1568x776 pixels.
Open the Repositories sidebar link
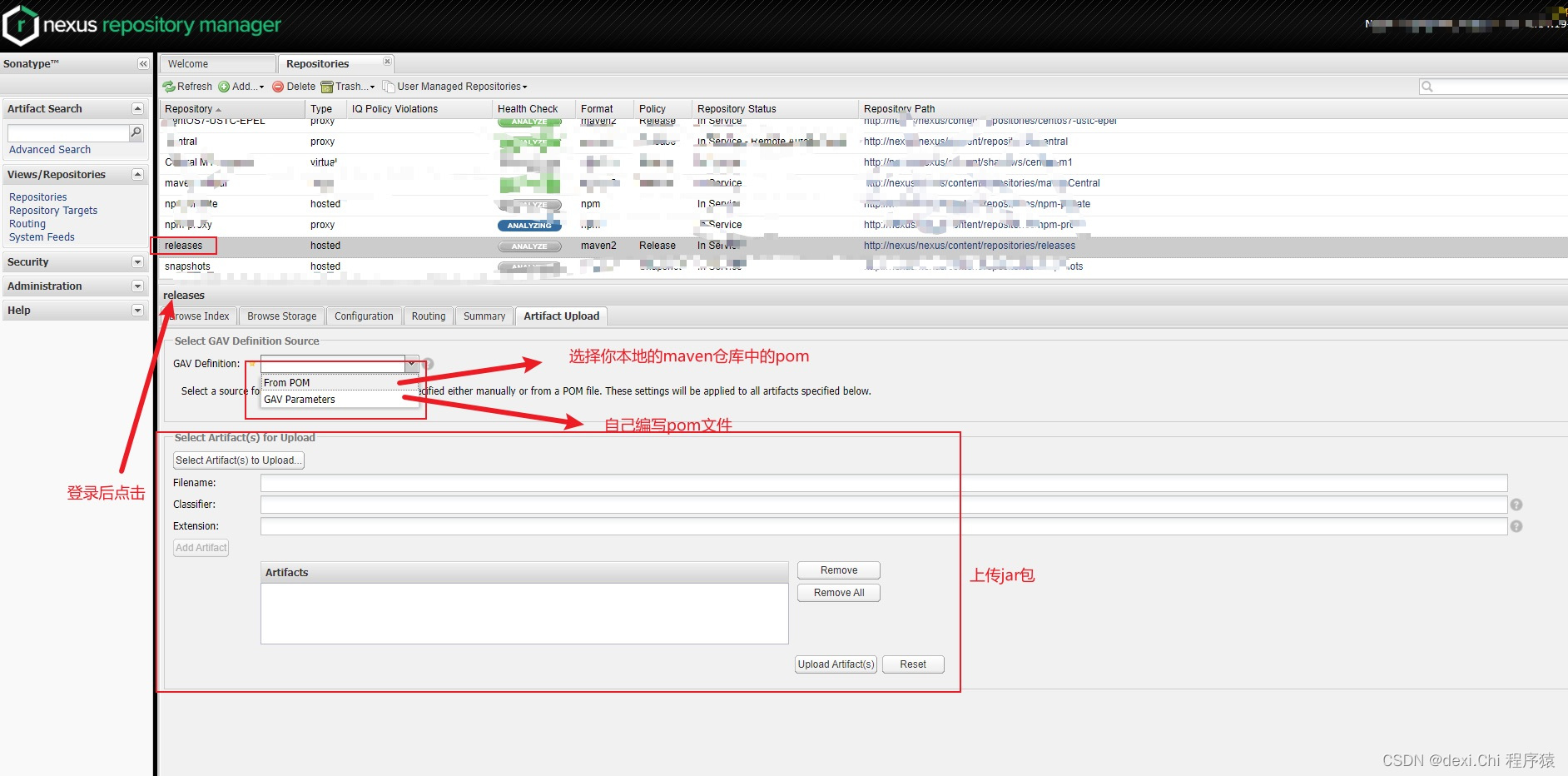(x=38, y=197)
